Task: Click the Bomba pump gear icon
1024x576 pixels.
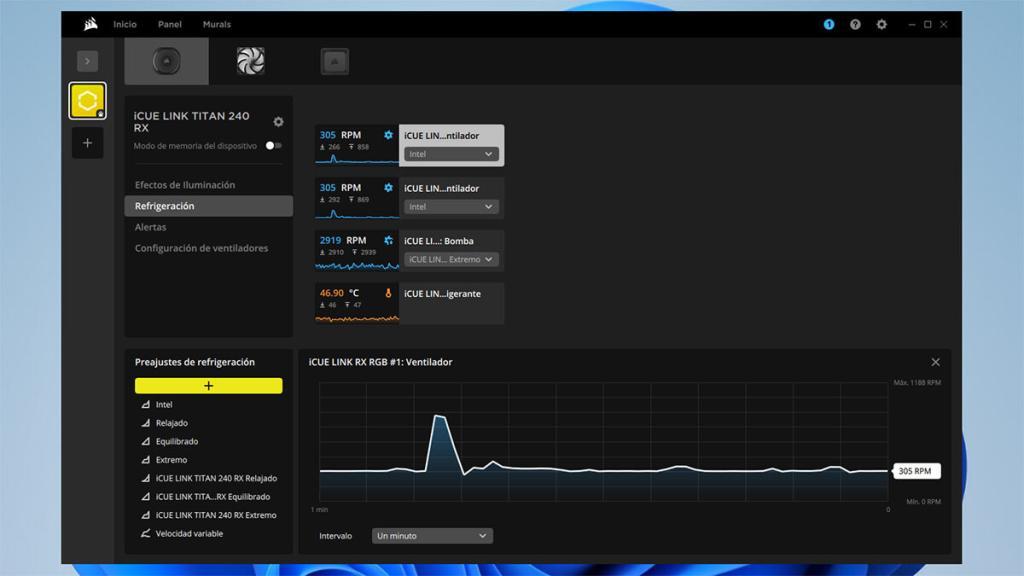Action: 389,240
